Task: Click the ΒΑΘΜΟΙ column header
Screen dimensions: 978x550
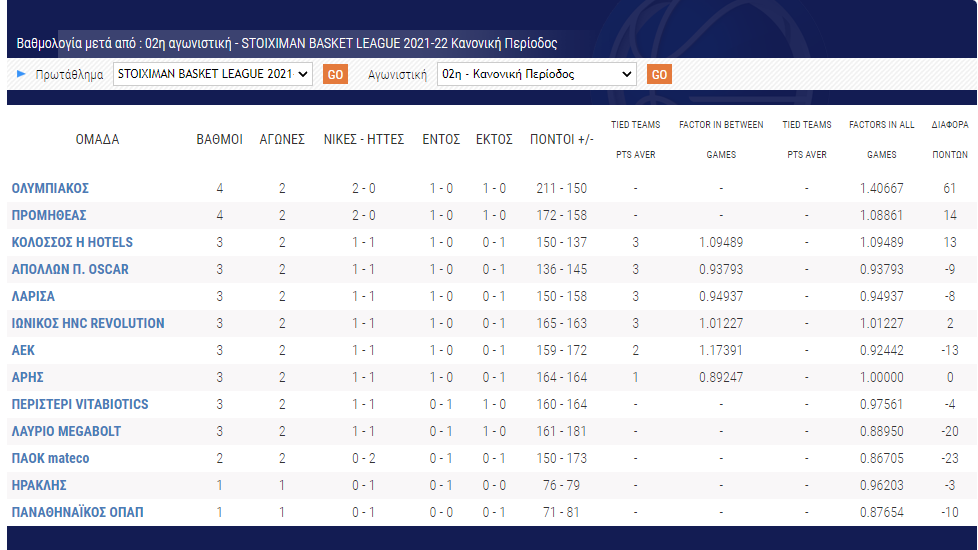Action: [219, 139]
